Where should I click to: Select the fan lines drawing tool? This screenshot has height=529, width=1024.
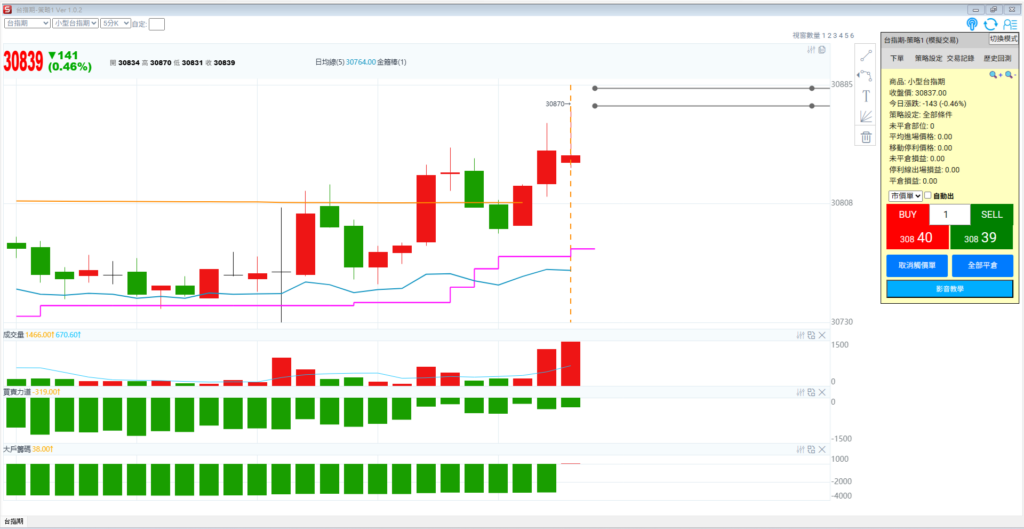coord(866,116)
